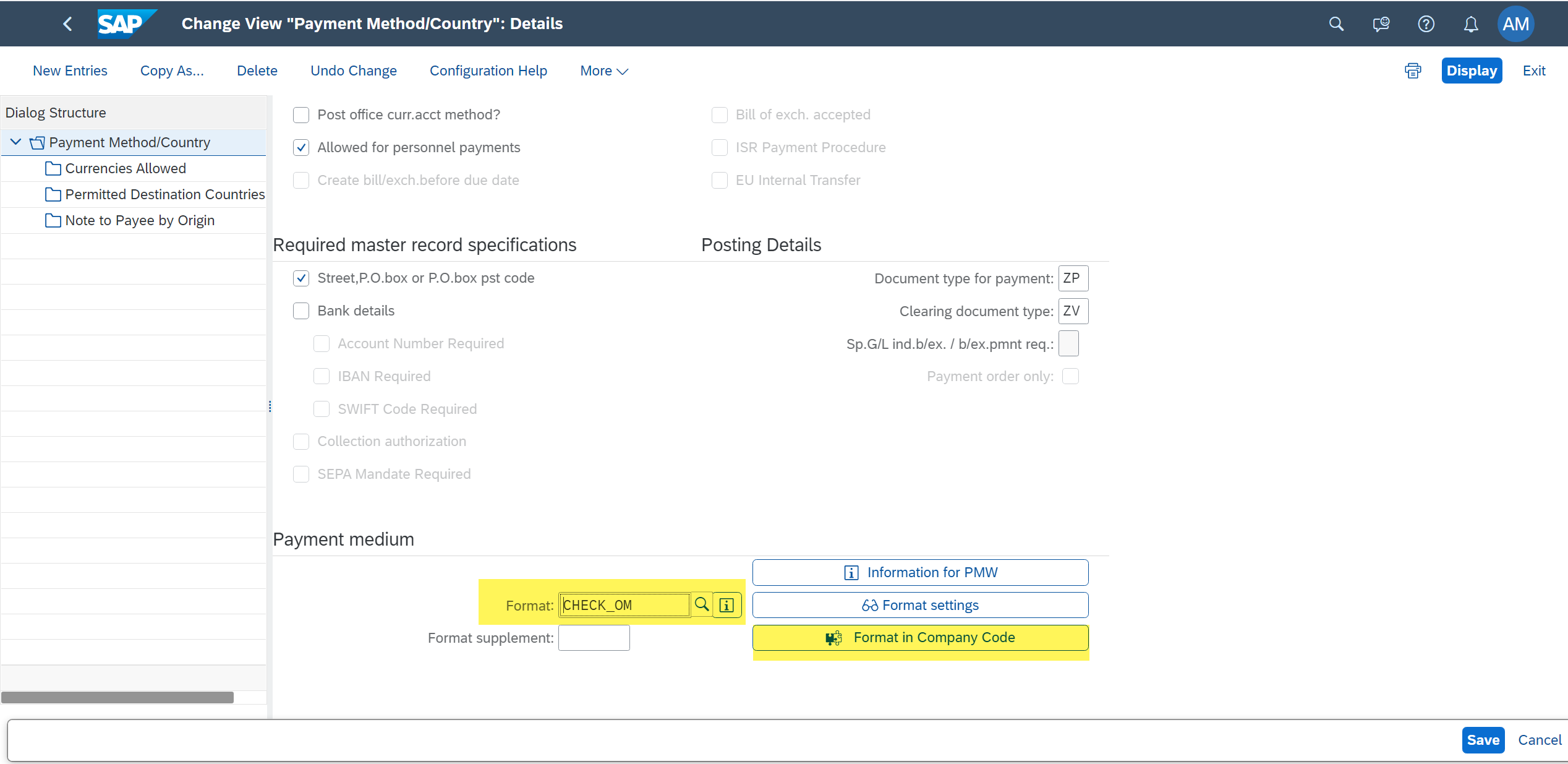Toggle Account Number Required checkbox
1568x764 pixels.
[322, 343]
